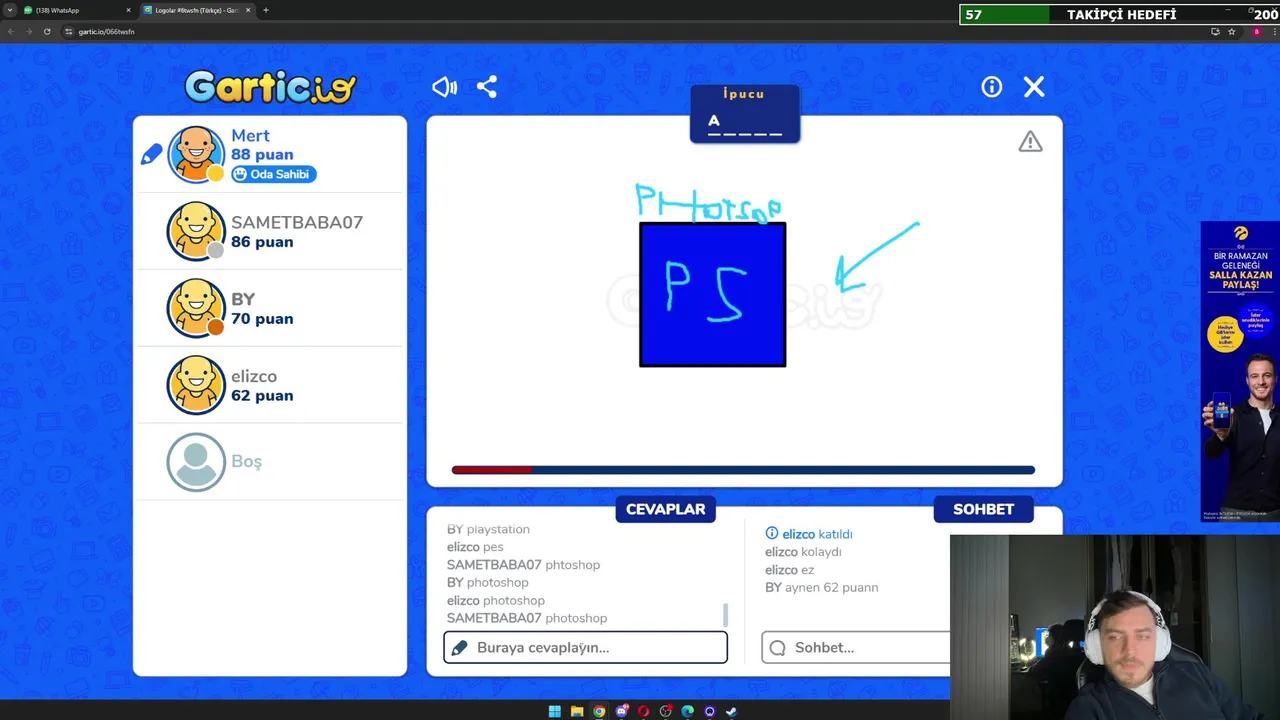The image size is (1280, 720).
Task: Mute the game sound with speaker icon
Action: 444,87
